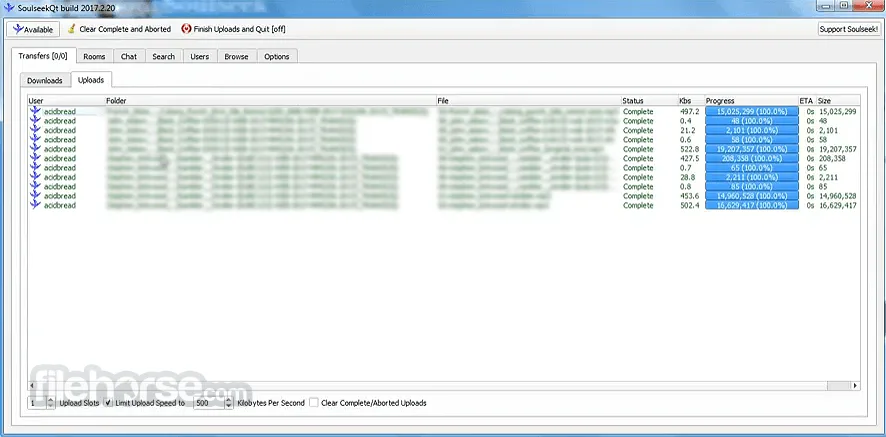Sort by the ETA column header
Viewport: 886px width, 437px height.
(x=807, y=101)
